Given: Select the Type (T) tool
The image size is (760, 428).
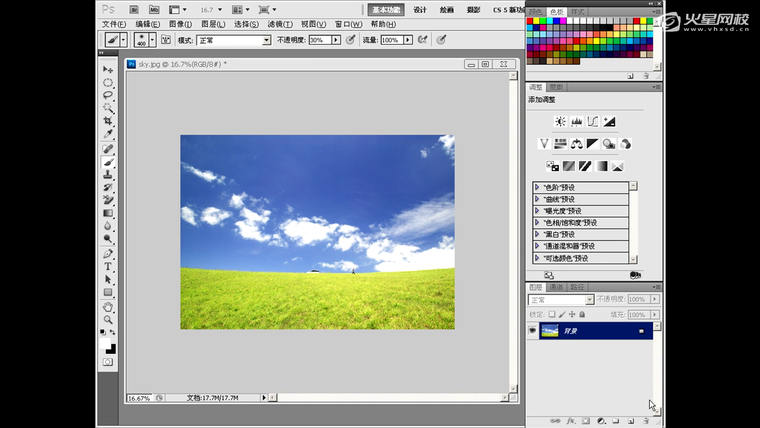Looking at the screenshot, I should pyautogui.click(x=108, y=267).
